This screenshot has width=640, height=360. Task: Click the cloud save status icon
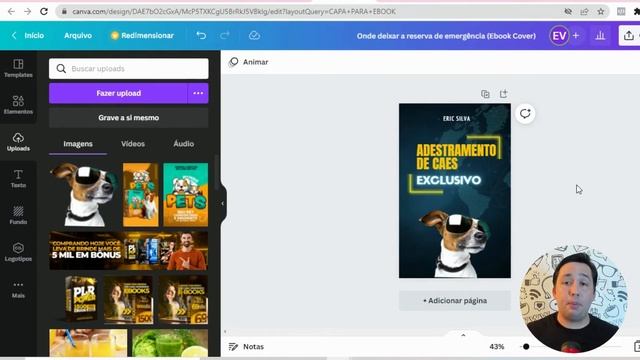pos(254,36)
